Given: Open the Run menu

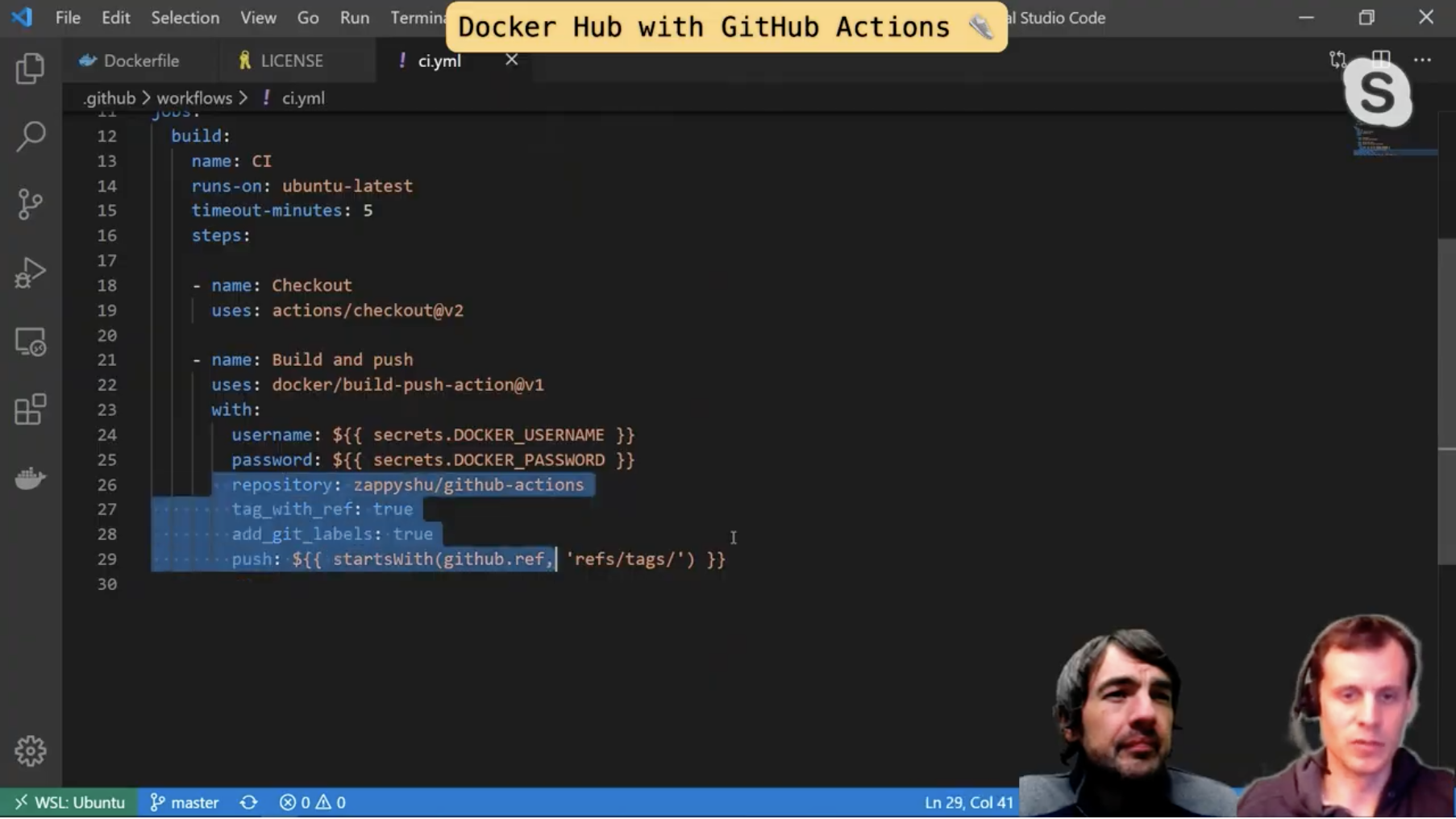Looking at the screenshot, I should click(x=355, y=18).
